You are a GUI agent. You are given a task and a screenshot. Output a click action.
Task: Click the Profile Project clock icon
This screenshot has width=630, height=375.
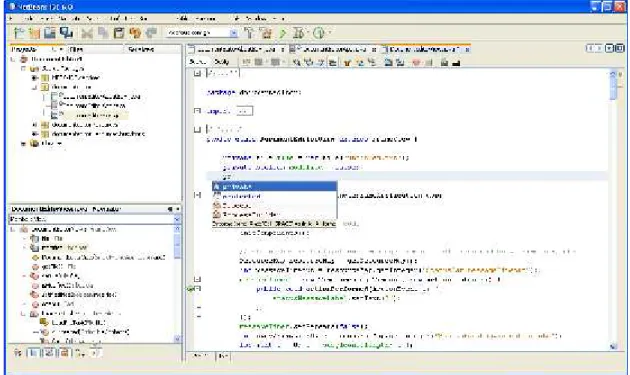319,33
